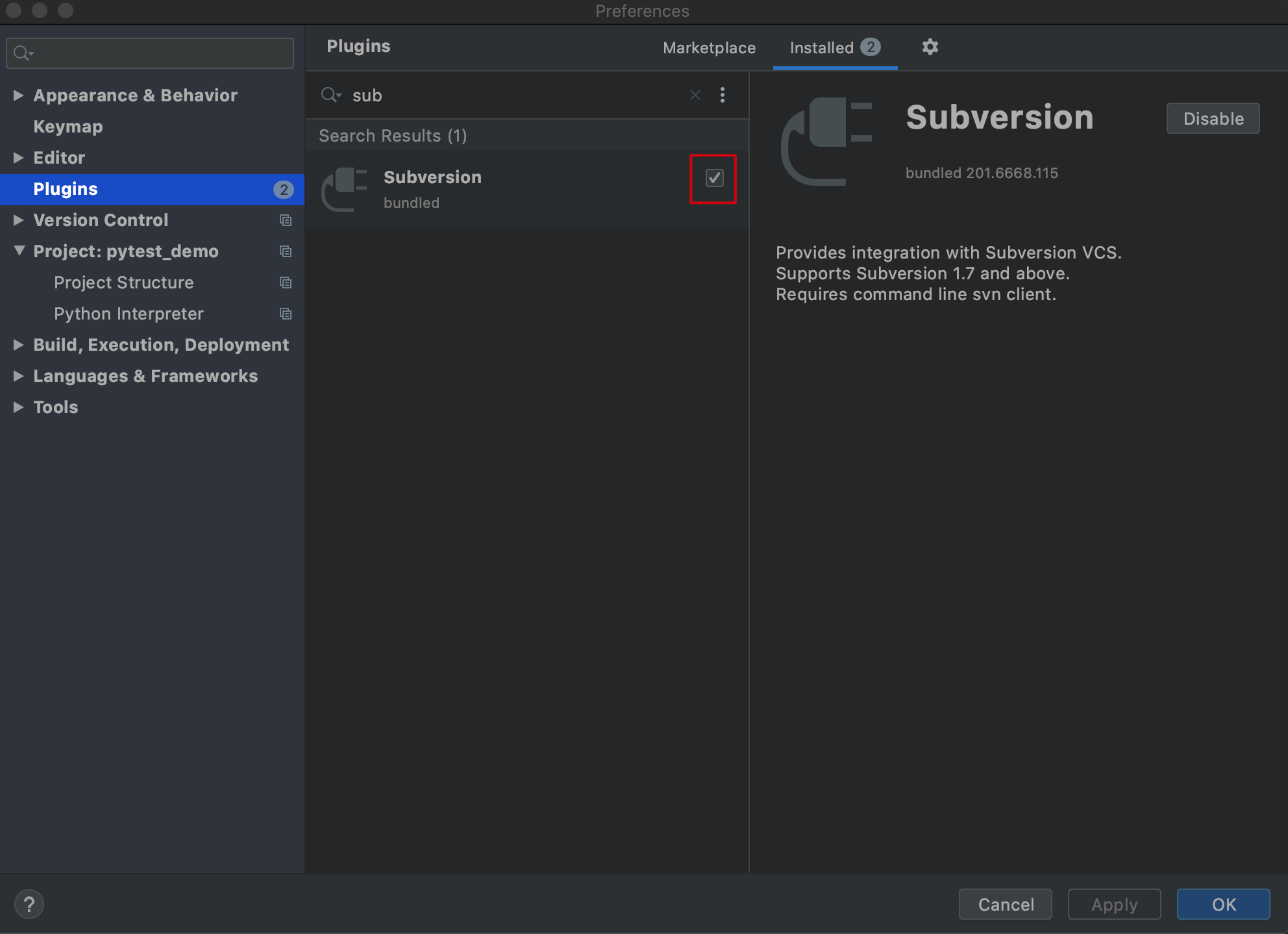Click the settings search magnifier icon

coord(23,53)
